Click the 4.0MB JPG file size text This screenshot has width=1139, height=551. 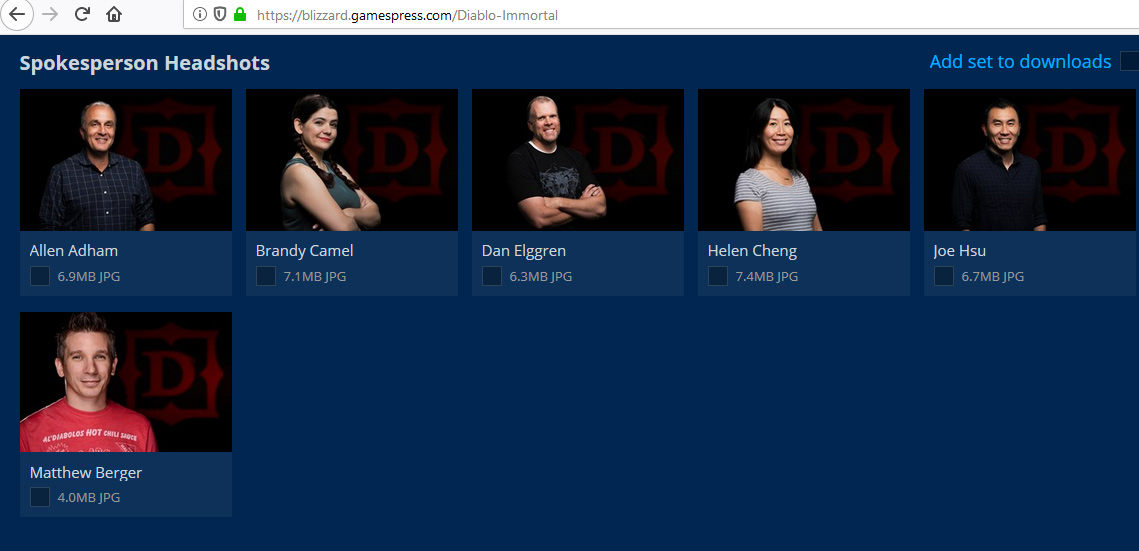pos(89,498)
